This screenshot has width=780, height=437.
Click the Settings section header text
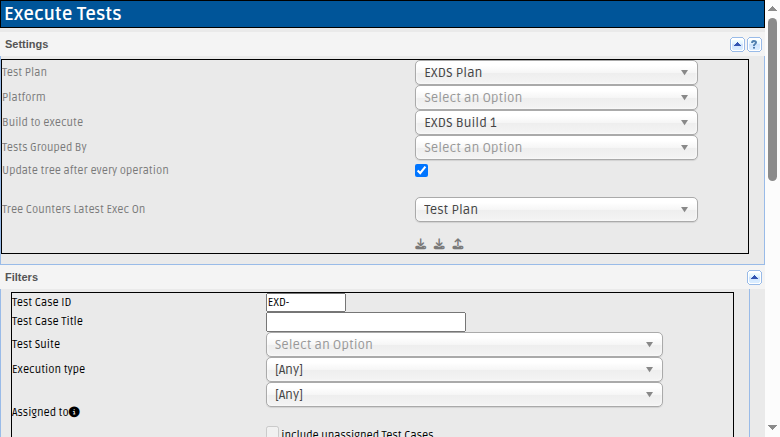pyautogui.click(x=26, y=44)
